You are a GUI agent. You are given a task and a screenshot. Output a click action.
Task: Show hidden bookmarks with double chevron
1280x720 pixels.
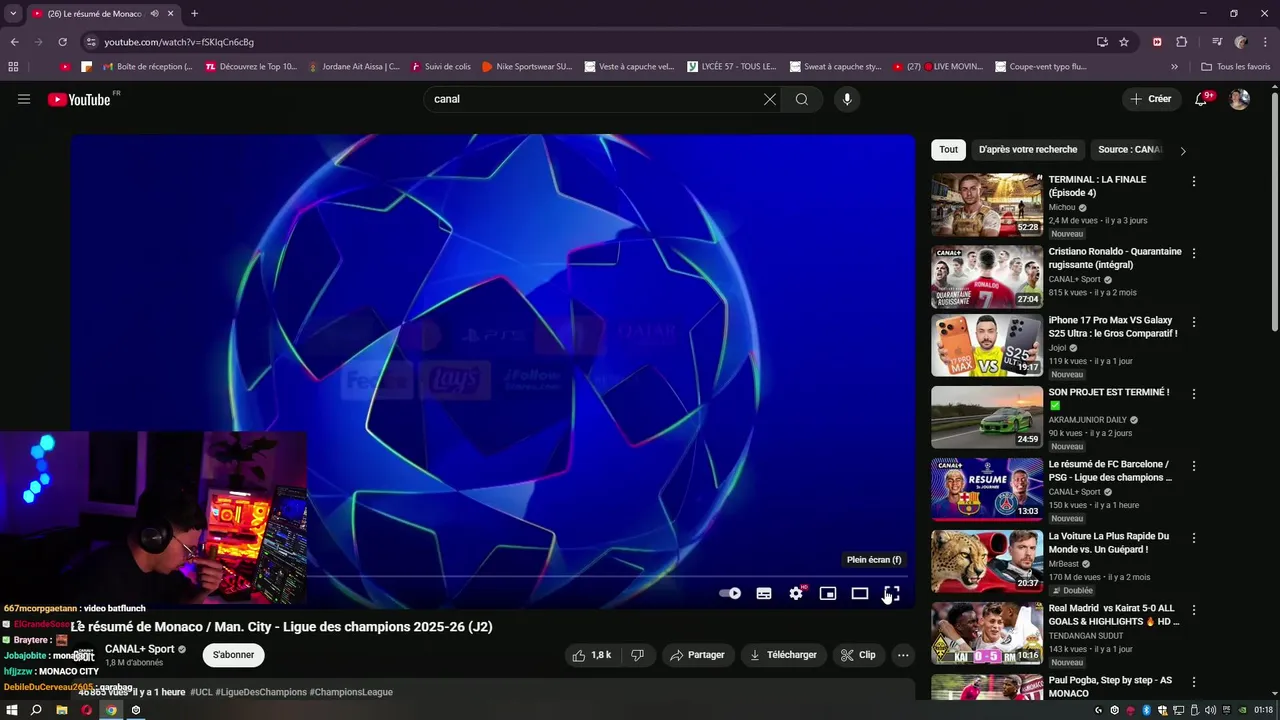1175,67
